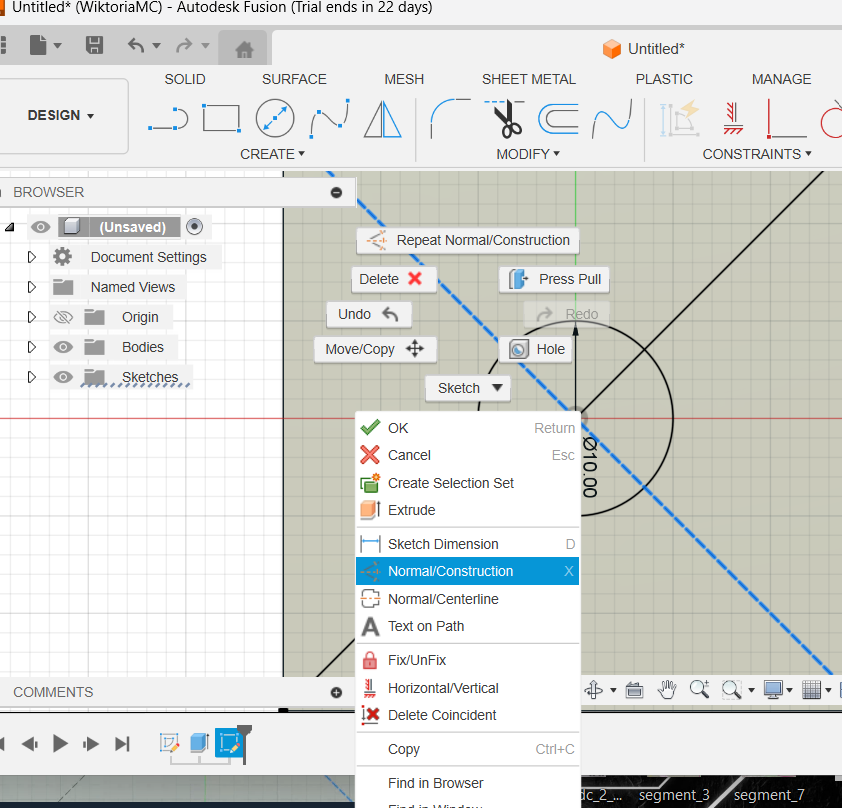The height and width of the screenshot is (808, 842).
Task: Choose Create Selection Set
Action: [467, 483]
